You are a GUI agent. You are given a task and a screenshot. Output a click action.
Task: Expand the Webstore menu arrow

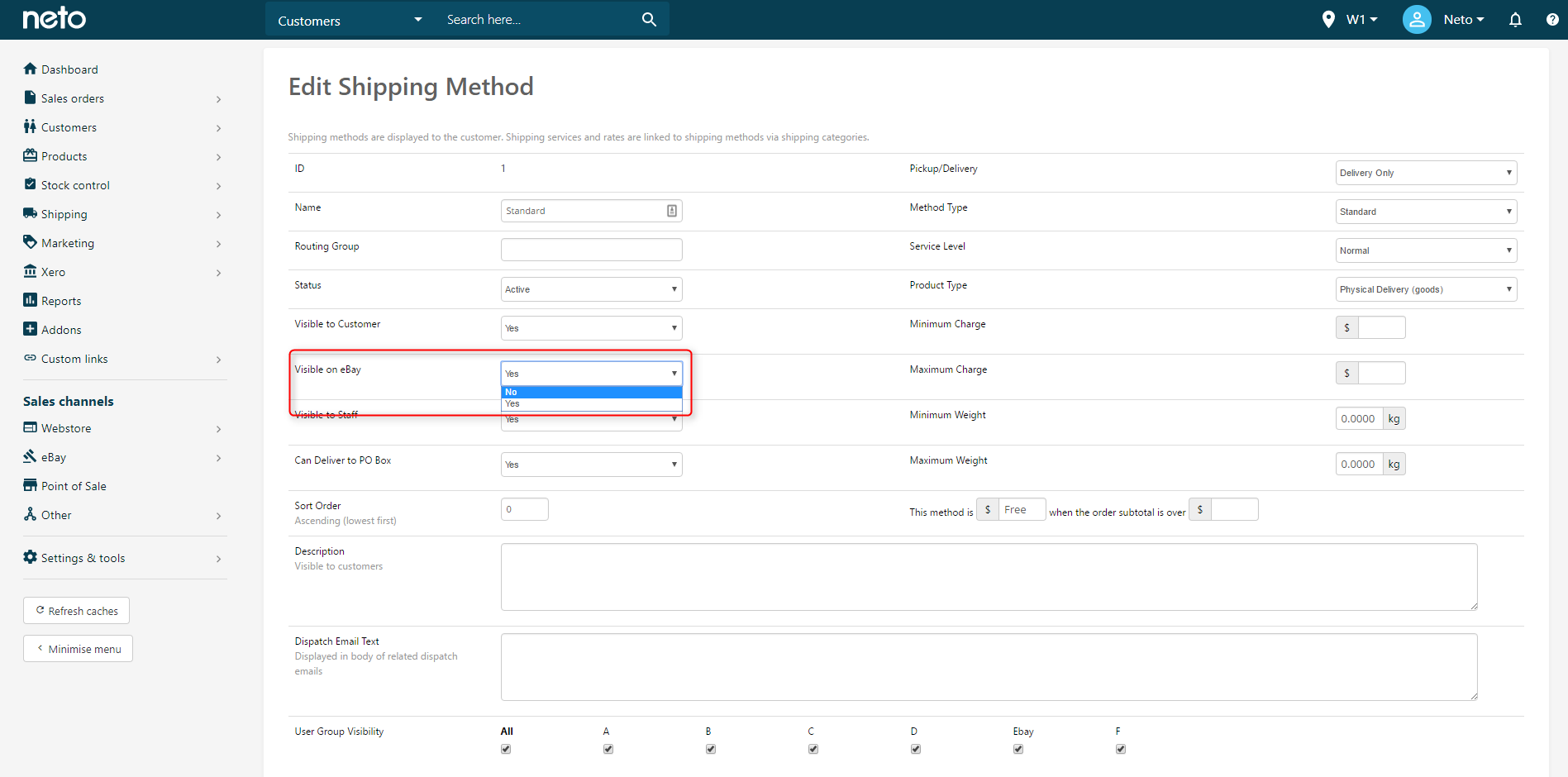click(x=218, y=429)
